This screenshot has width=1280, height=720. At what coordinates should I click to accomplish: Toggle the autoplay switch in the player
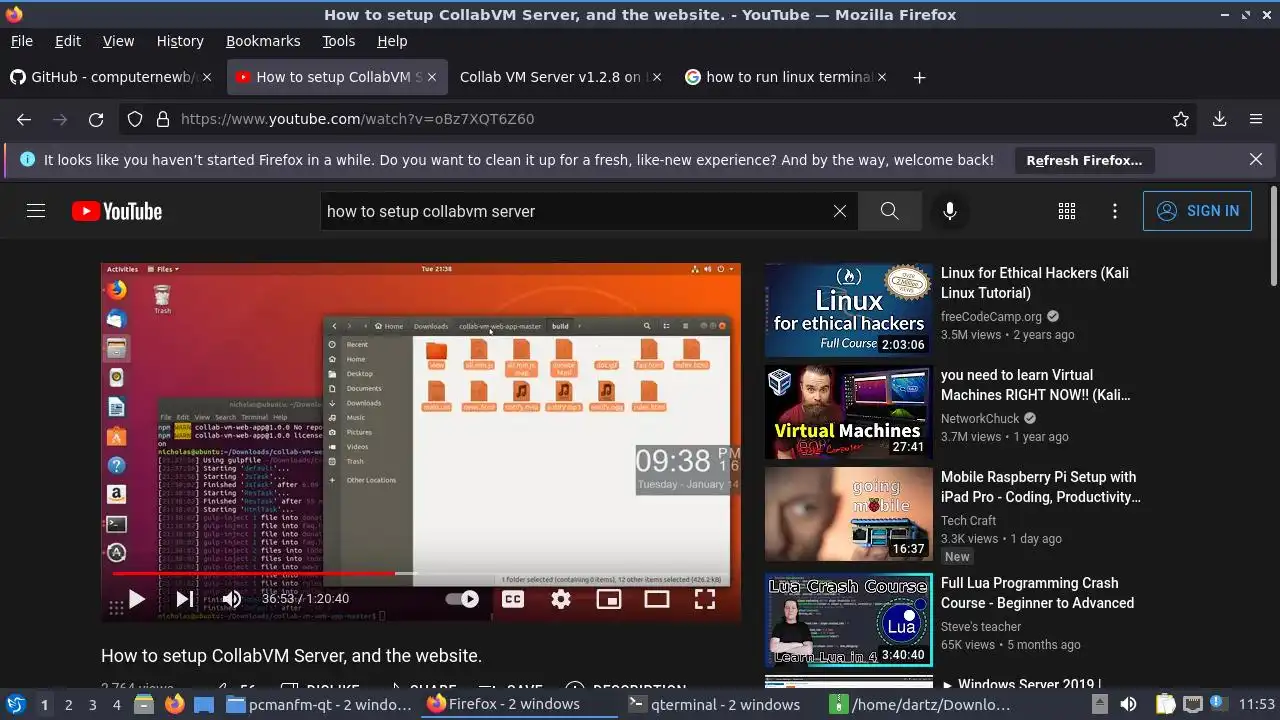point(462,599)
